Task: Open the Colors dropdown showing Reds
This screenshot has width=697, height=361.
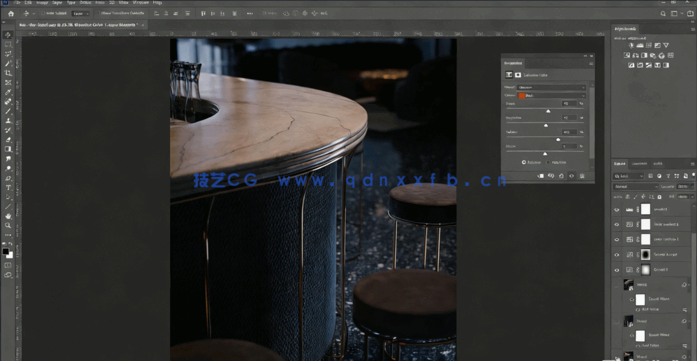Action: pos(552,96)
